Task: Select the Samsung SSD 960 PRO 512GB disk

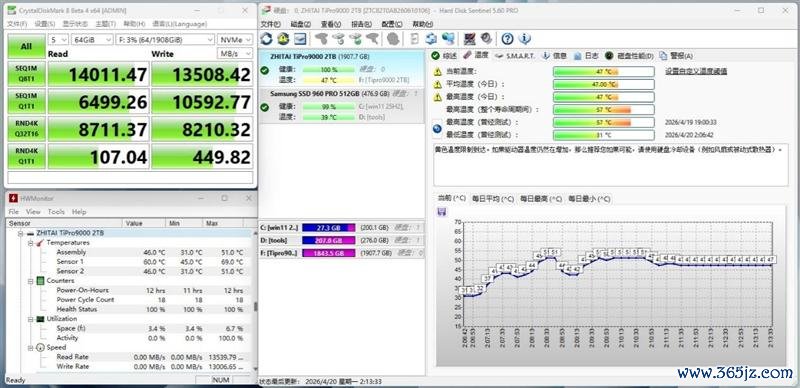Action: (341, 106)
